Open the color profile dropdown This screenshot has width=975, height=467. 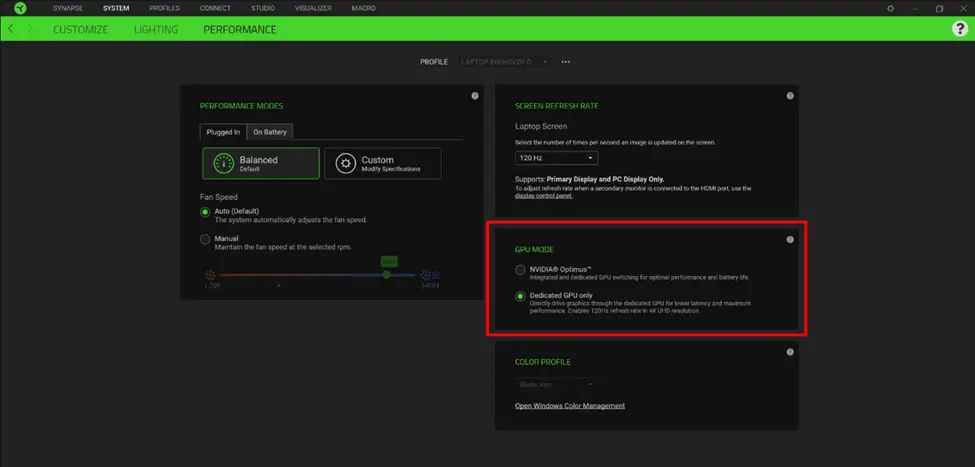[557, 384]
